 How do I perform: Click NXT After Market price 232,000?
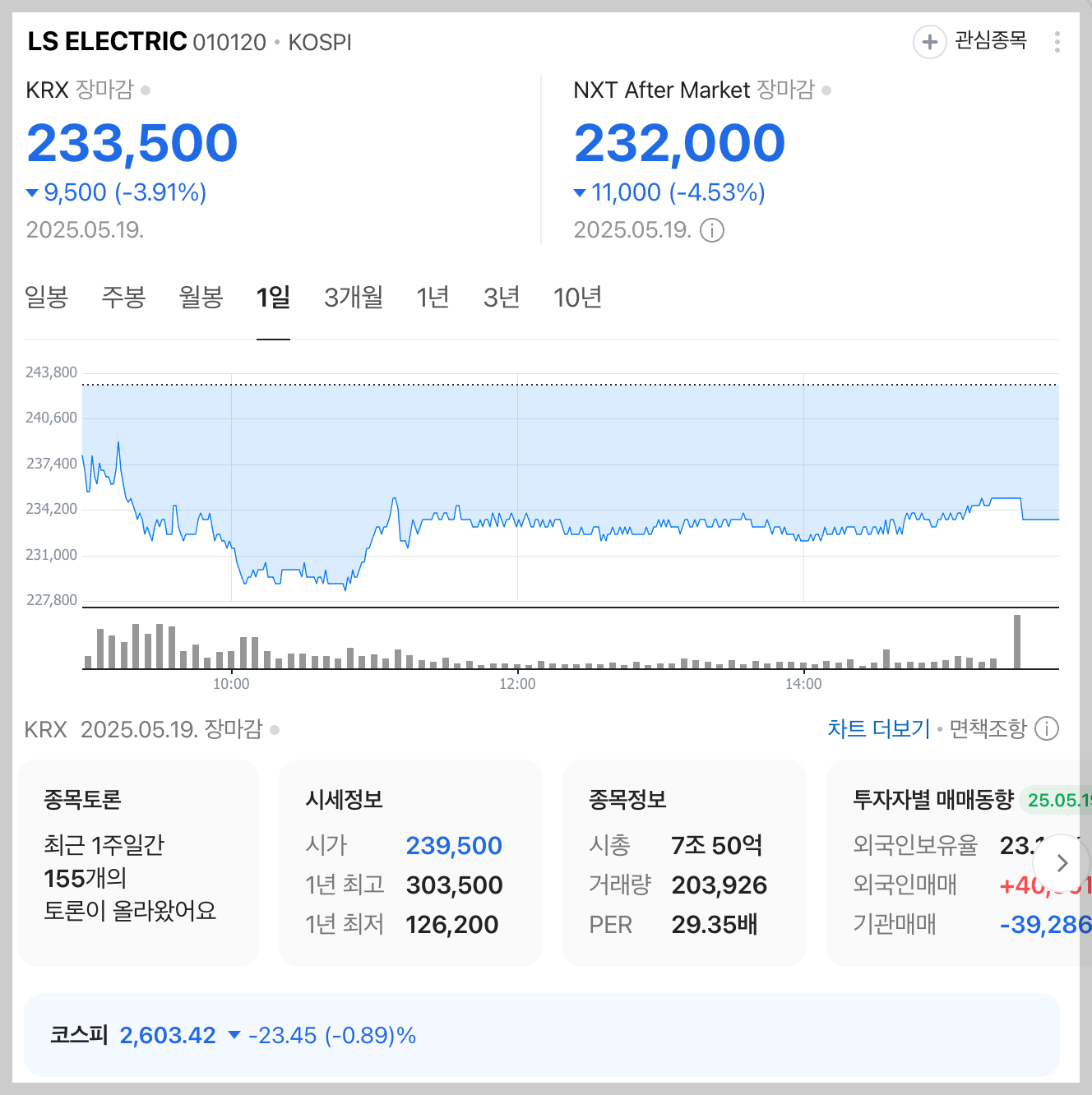point(680,143)
